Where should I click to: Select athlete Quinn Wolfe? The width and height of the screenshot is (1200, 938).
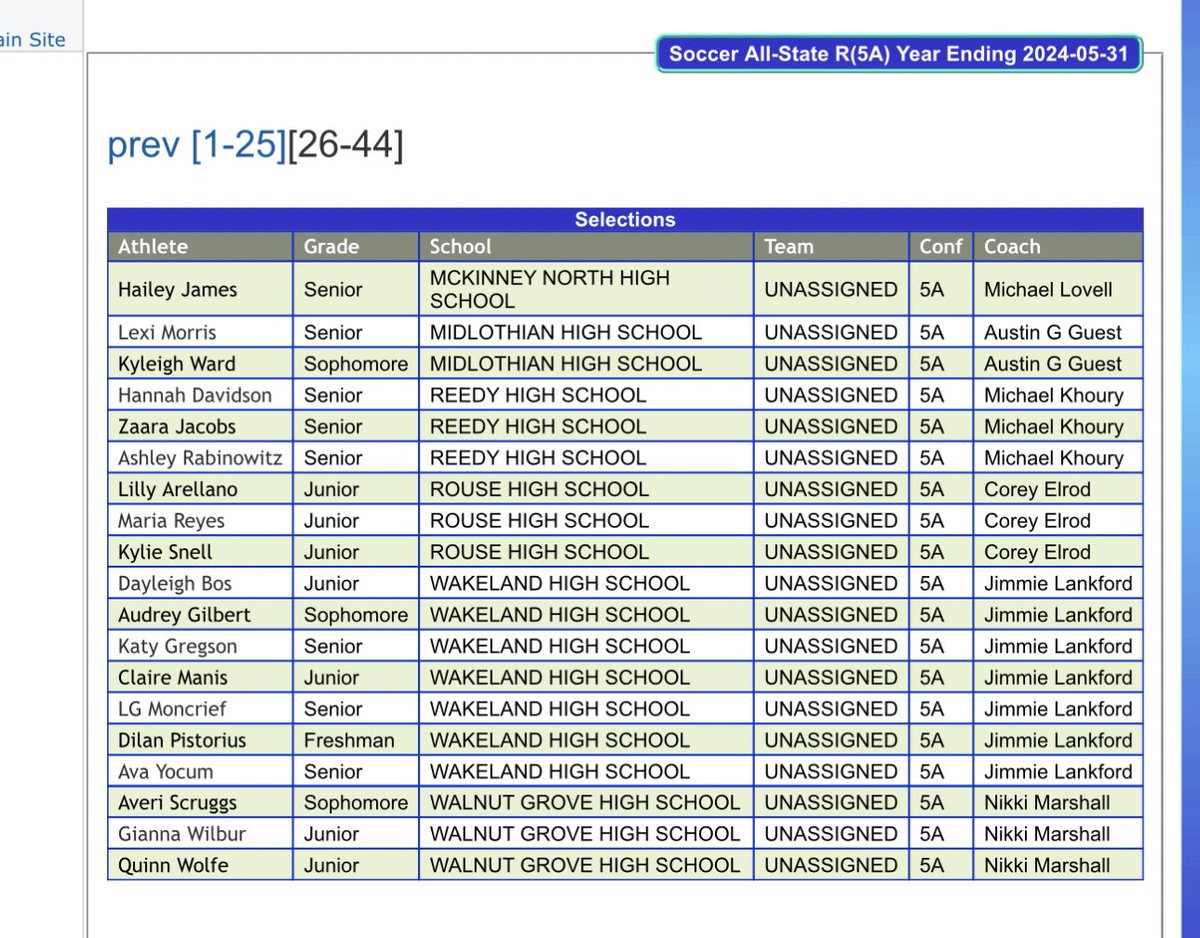[173, 866]
